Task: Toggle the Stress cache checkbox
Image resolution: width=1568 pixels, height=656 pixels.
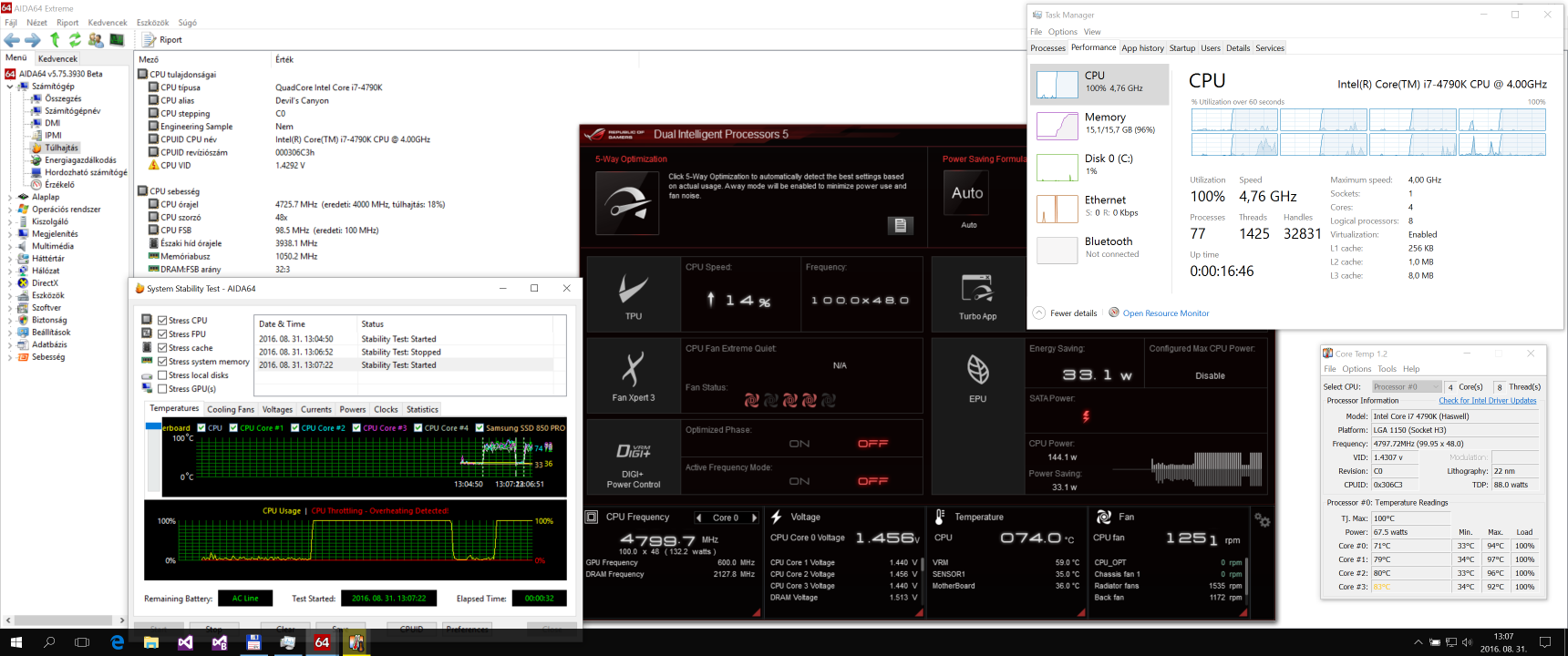Action: [x=162, y=348]
